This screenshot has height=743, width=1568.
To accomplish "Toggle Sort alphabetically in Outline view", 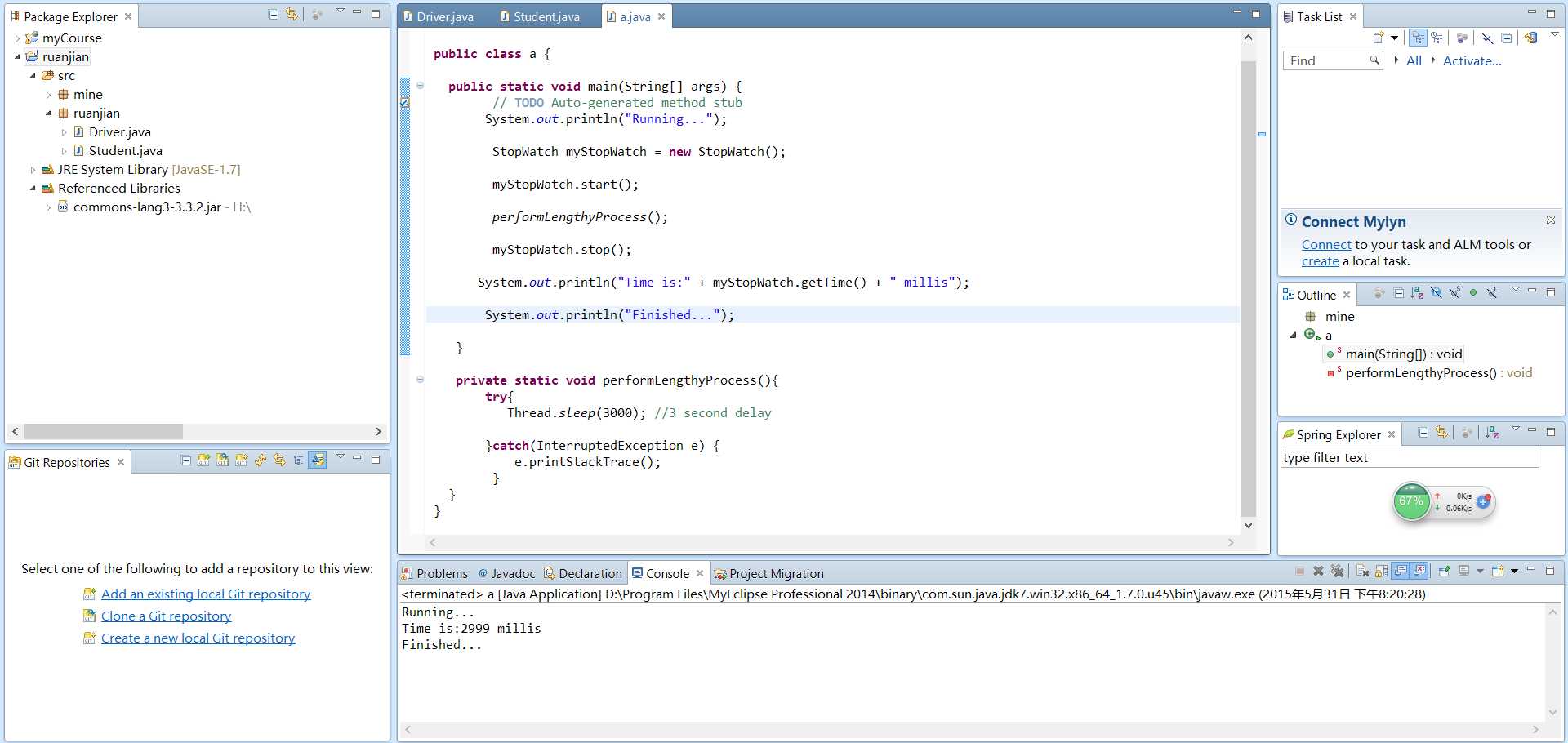I will pyautogui.click(x=1417, y=292).
